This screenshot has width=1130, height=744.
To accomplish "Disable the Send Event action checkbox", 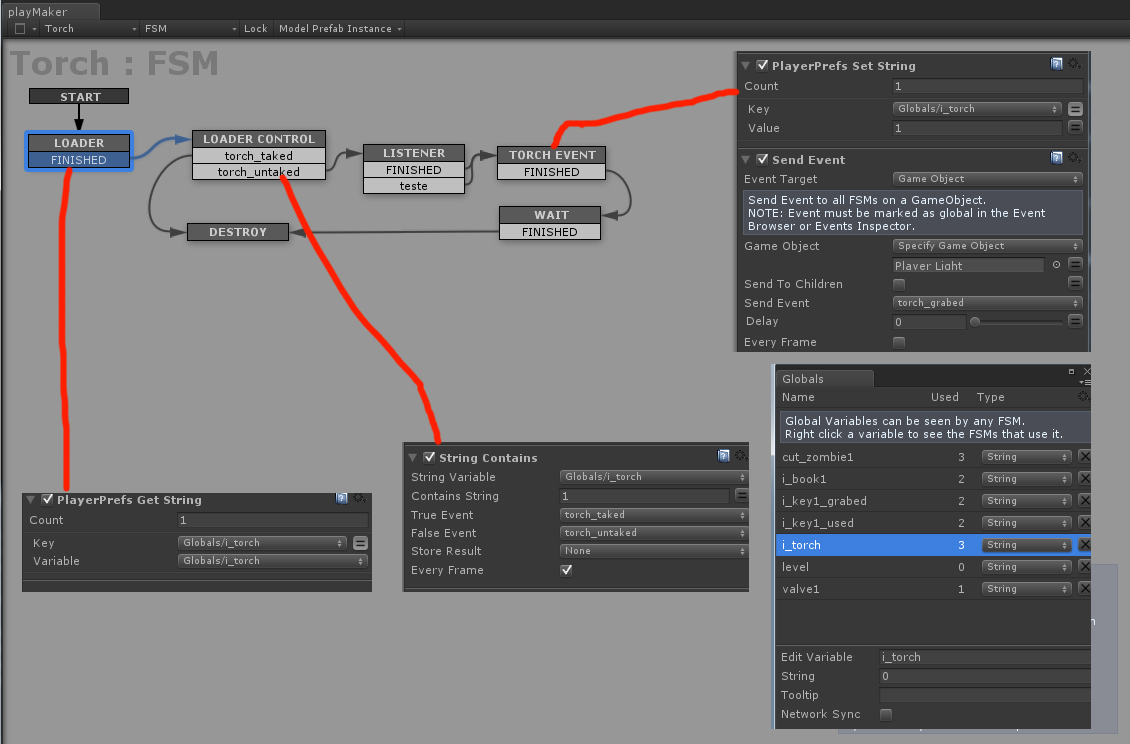I will 762,159.
